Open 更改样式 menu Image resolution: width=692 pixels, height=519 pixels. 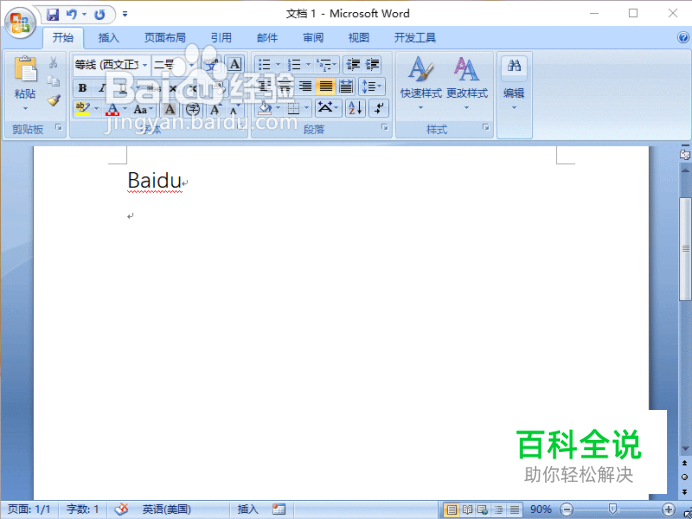click(x=467, y=84)
